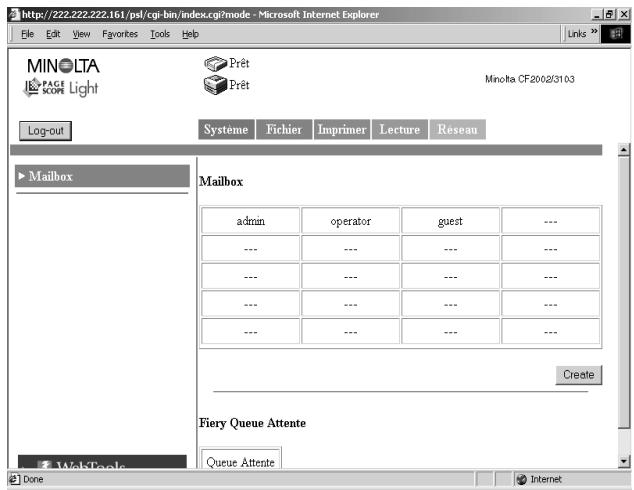The height and width of the screenshot is (490, 634).
Task: Switch to the Imprimer tab
Action: [x=342, y=129]
